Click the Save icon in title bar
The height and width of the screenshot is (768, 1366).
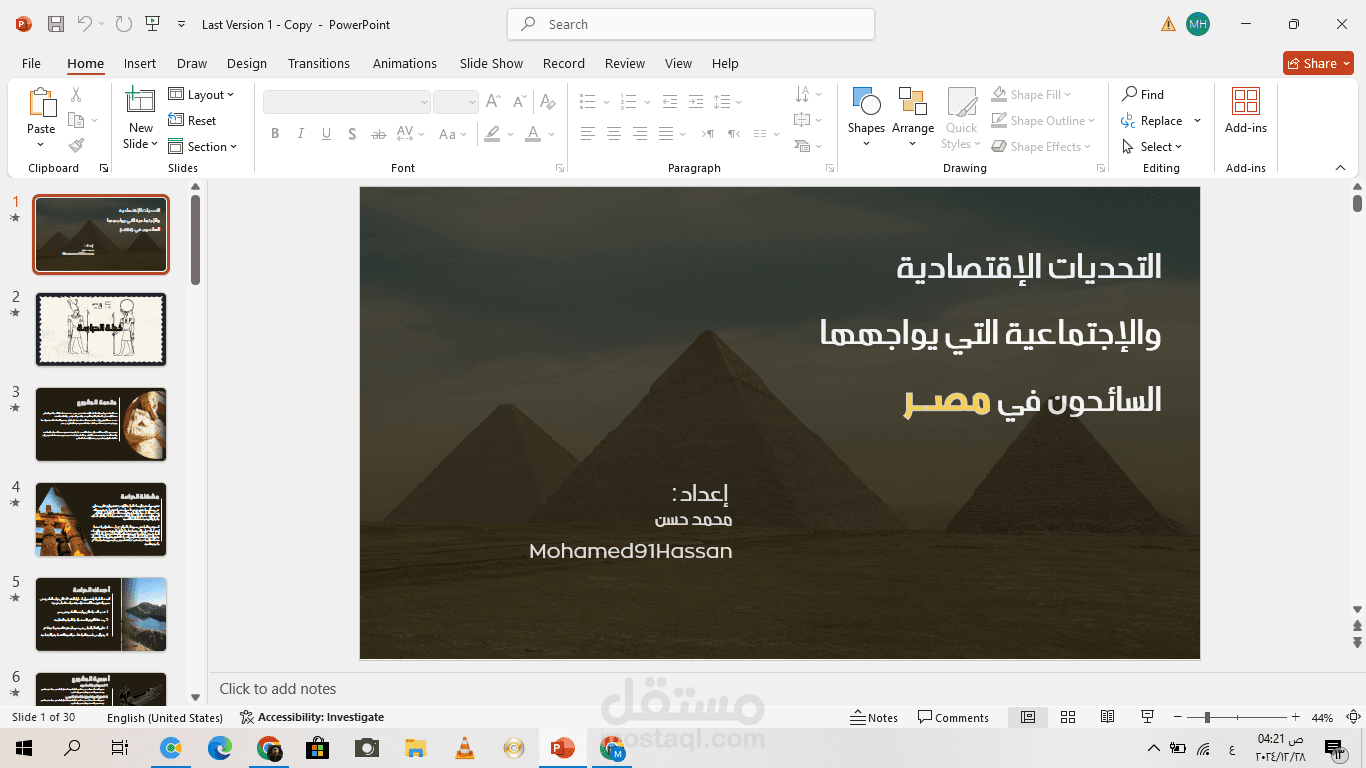(56, 24)
